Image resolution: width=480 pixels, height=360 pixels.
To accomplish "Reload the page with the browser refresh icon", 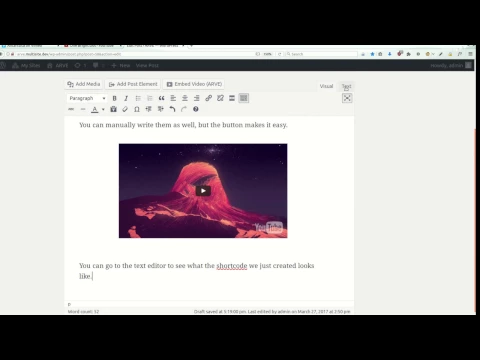I will pyautogui.click(x=280, y=54).
